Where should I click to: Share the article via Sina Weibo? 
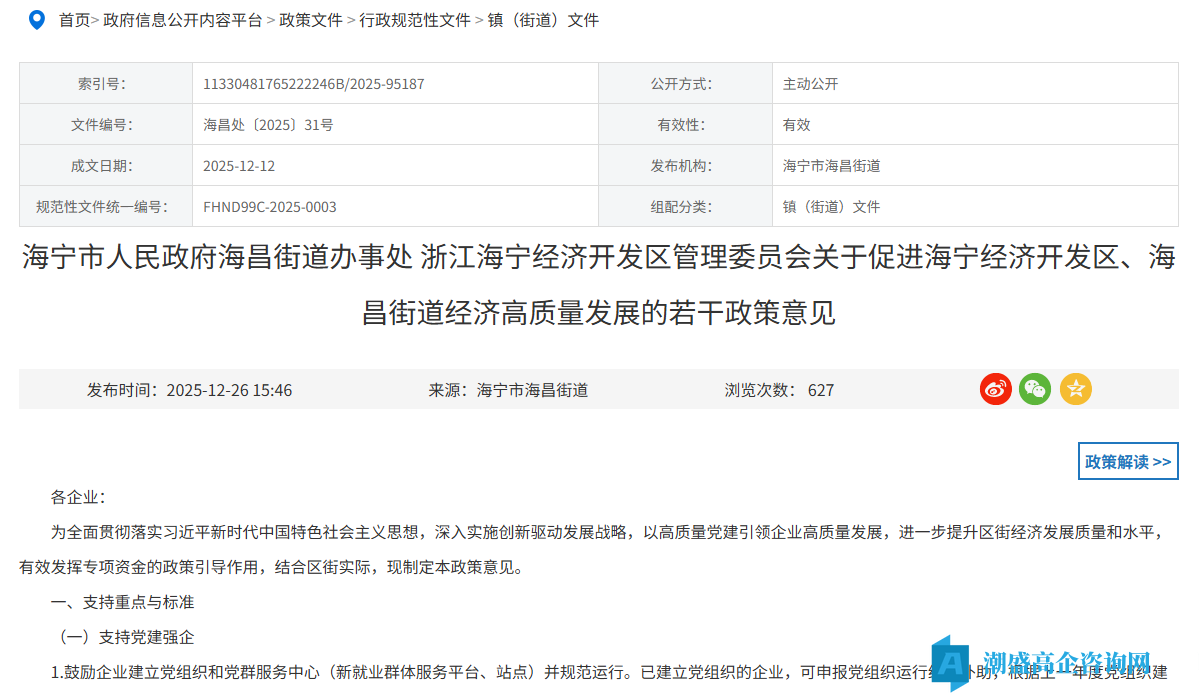pyautogui.click(x=995, y=389)
